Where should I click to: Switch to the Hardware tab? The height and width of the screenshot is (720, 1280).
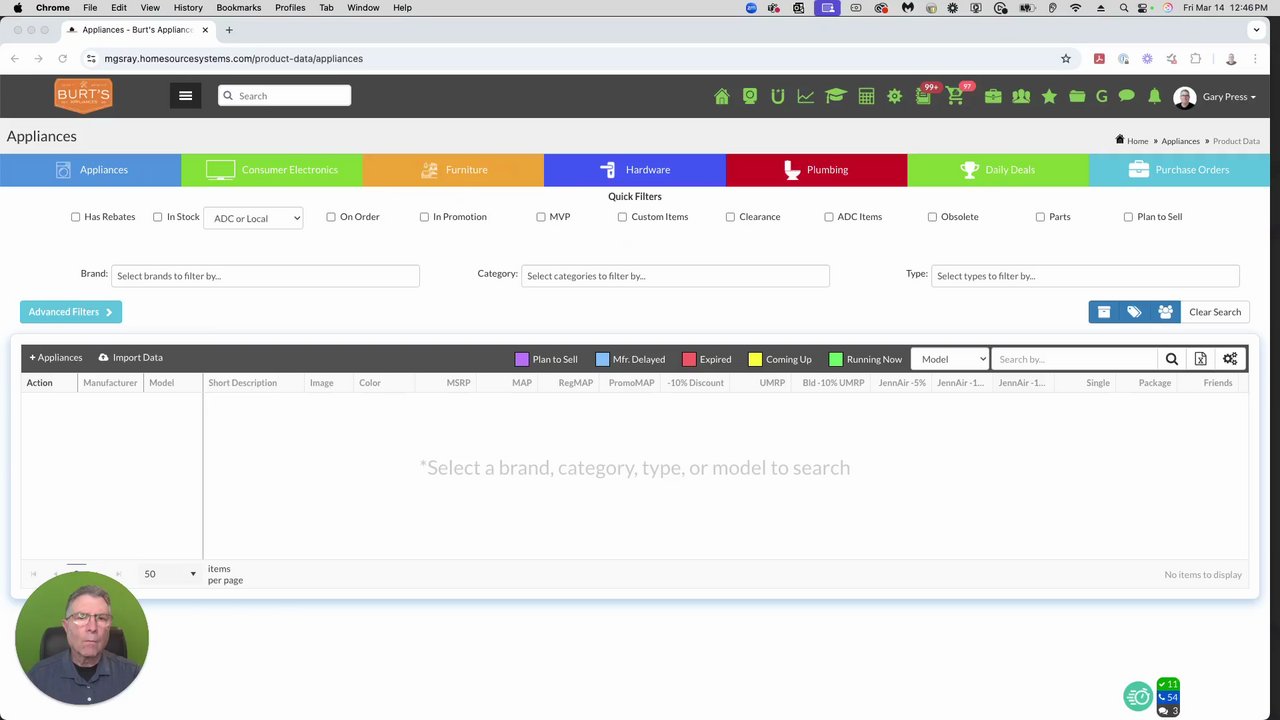(x=635, y=170)
